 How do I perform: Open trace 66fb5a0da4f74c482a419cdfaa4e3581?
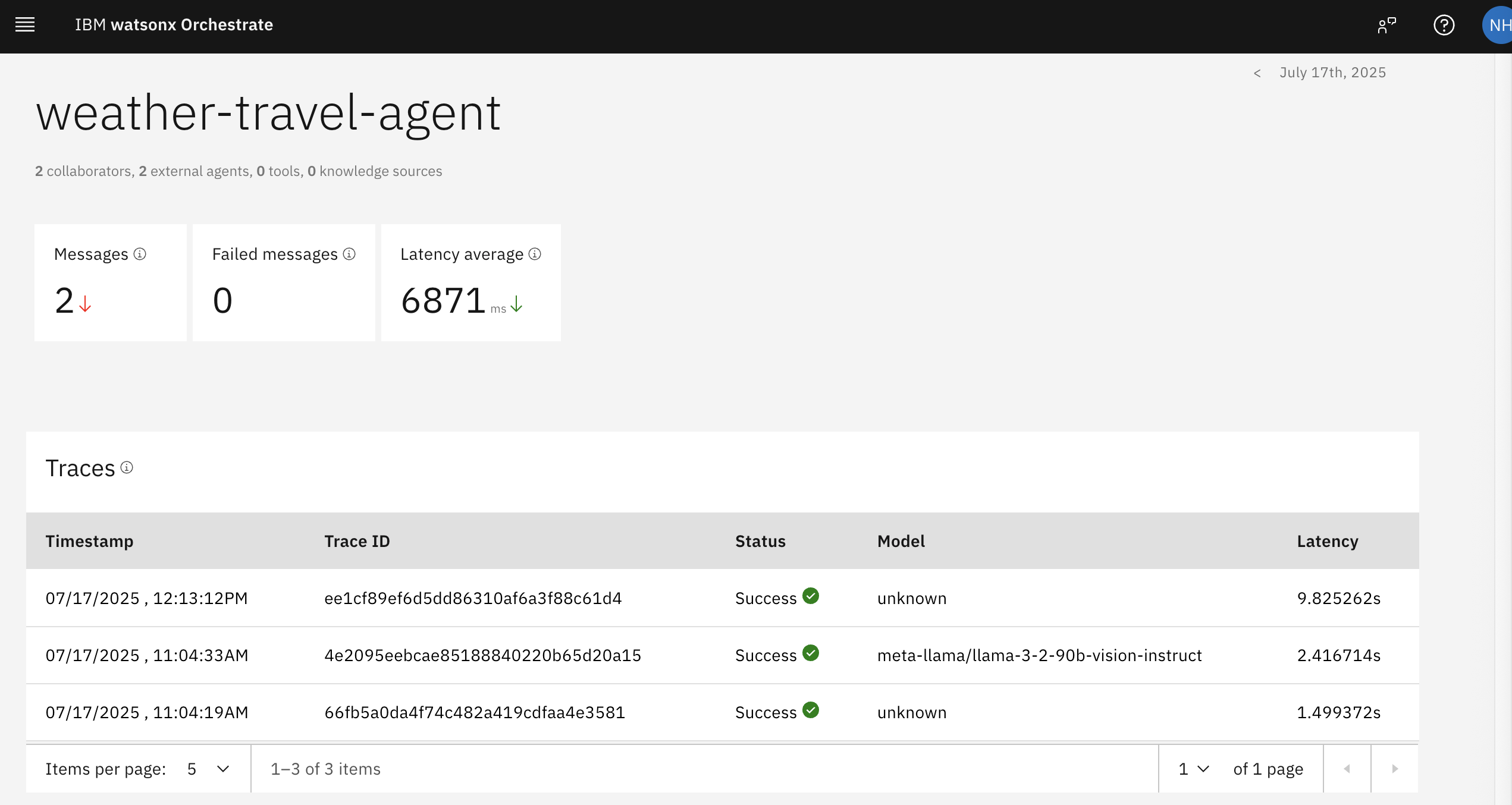point(475,712)
